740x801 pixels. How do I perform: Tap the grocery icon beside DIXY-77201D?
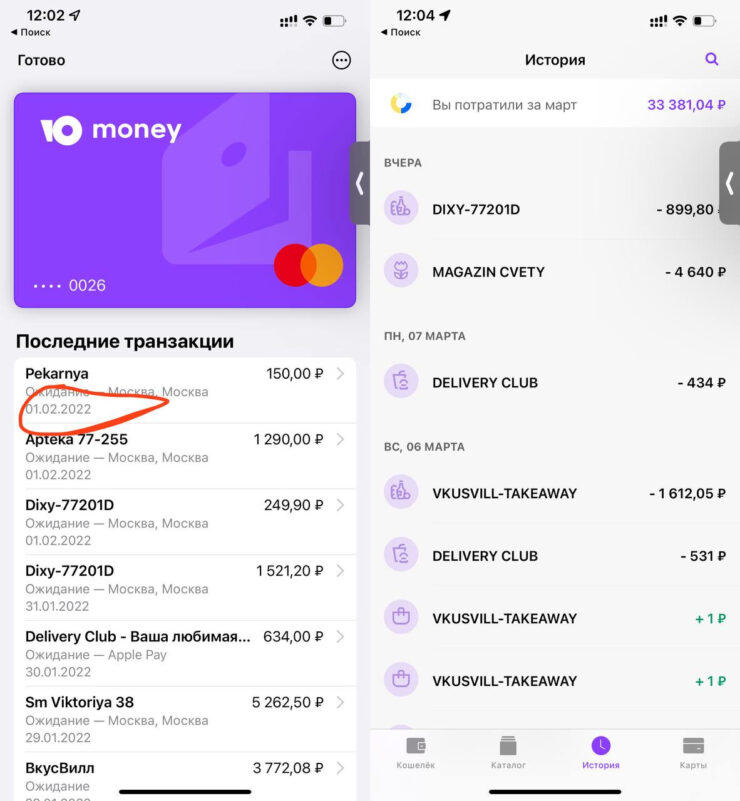pyautogui.click(x=401, y=208)
